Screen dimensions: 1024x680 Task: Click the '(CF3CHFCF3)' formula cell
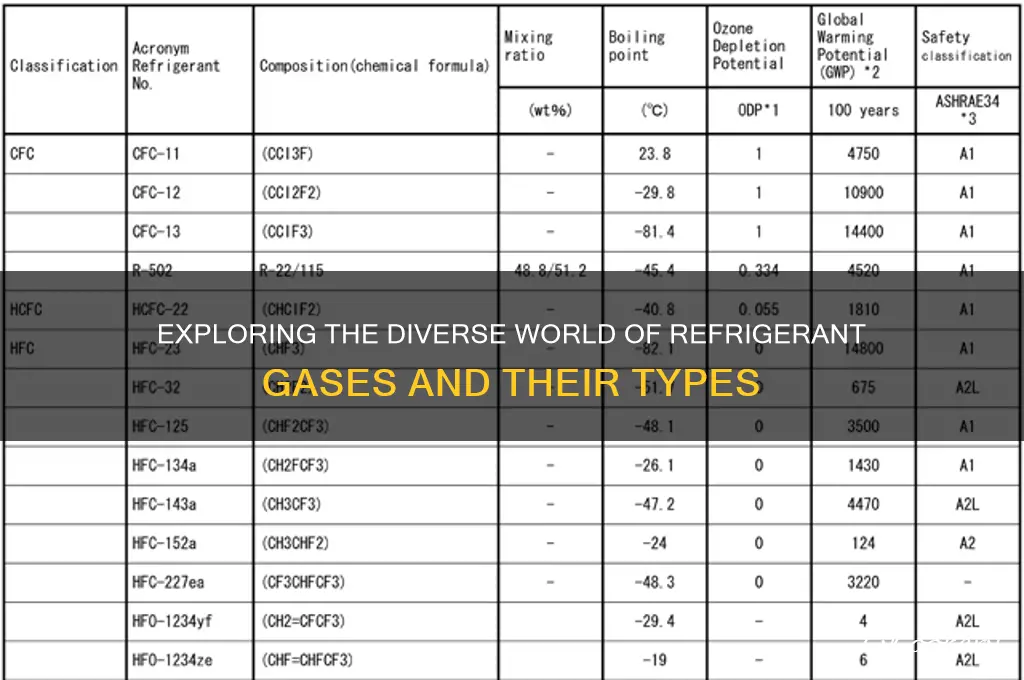pos(303,582)
